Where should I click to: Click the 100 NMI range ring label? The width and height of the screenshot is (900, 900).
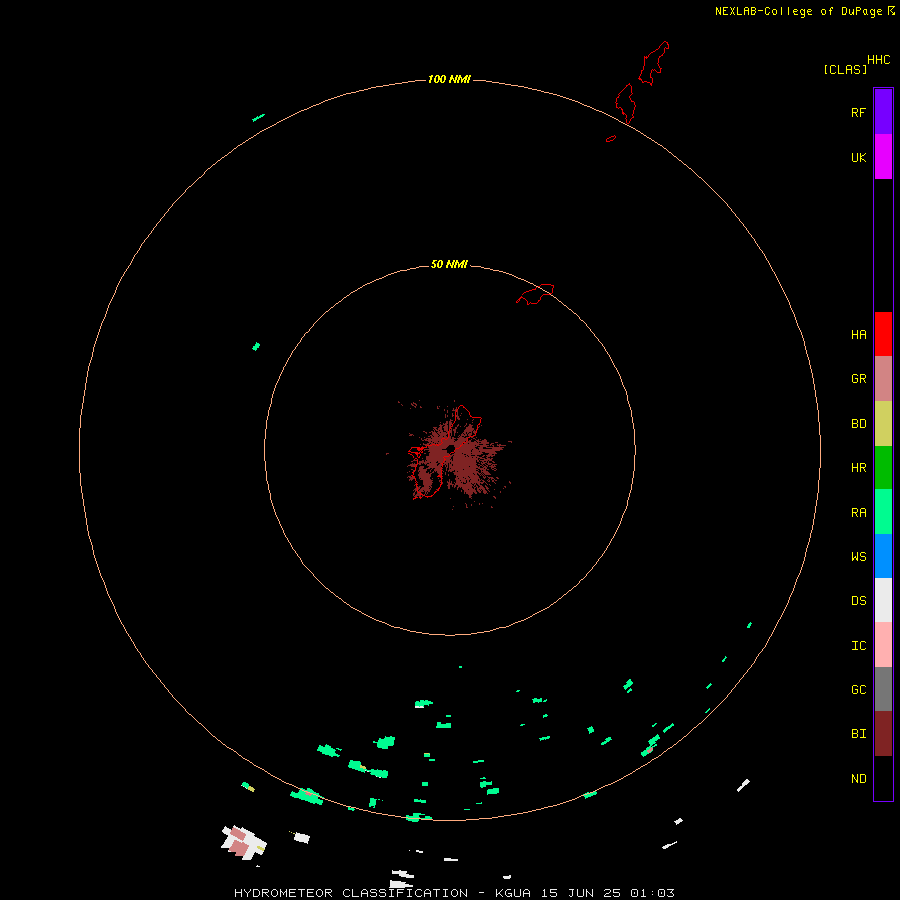click(x=449, y=79)
